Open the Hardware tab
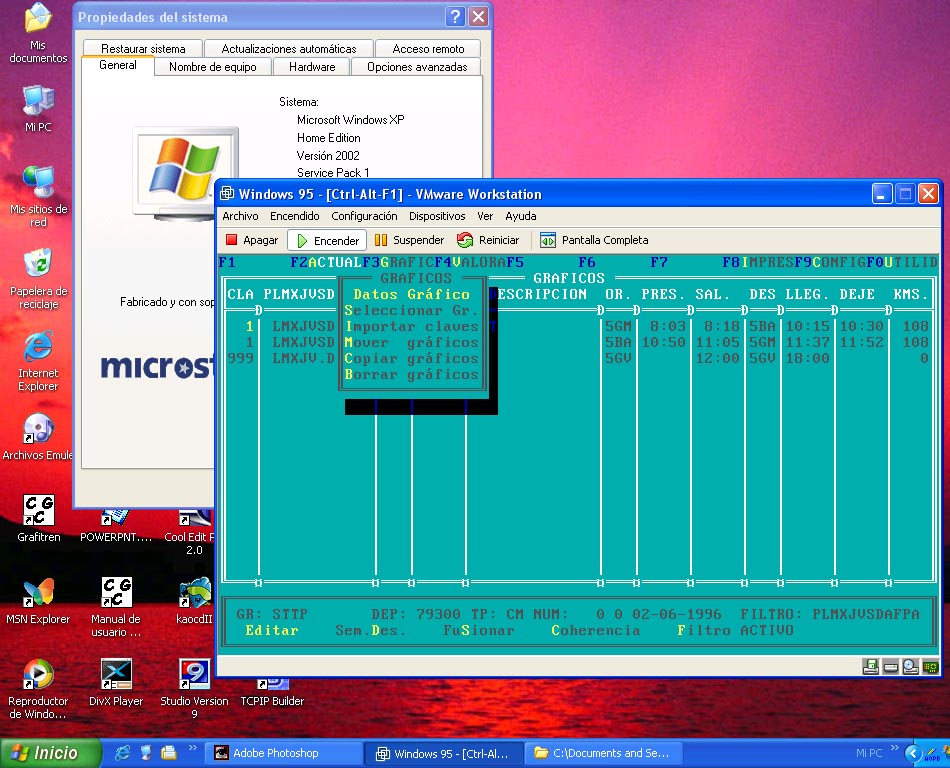 [311, 67]
